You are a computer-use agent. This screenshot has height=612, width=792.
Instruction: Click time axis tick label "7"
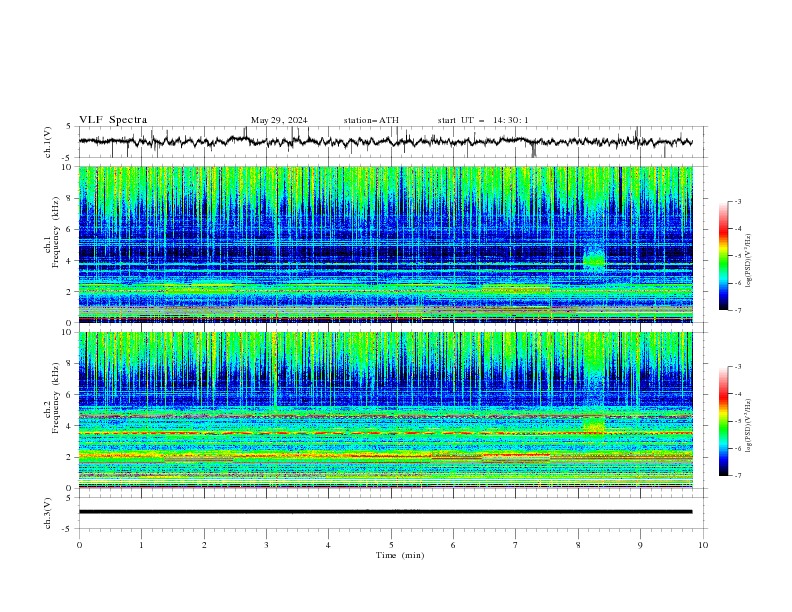pos(515,545)
